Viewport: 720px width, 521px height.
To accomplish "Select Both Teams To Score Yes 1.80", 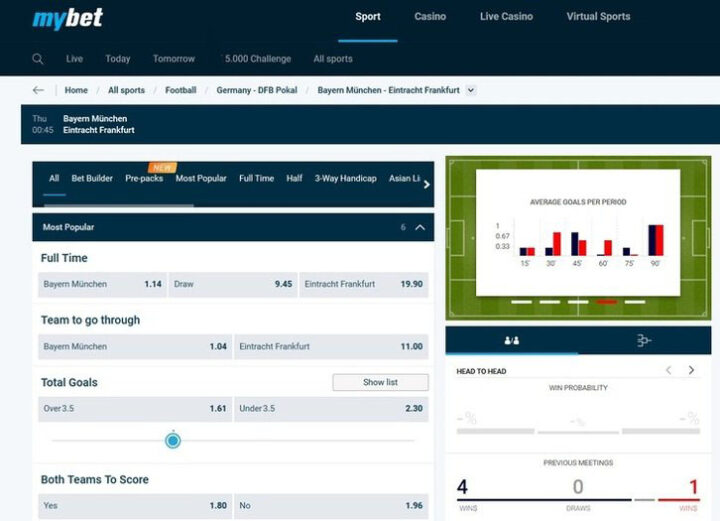I will pyautogui.click(x=133, y=506).
